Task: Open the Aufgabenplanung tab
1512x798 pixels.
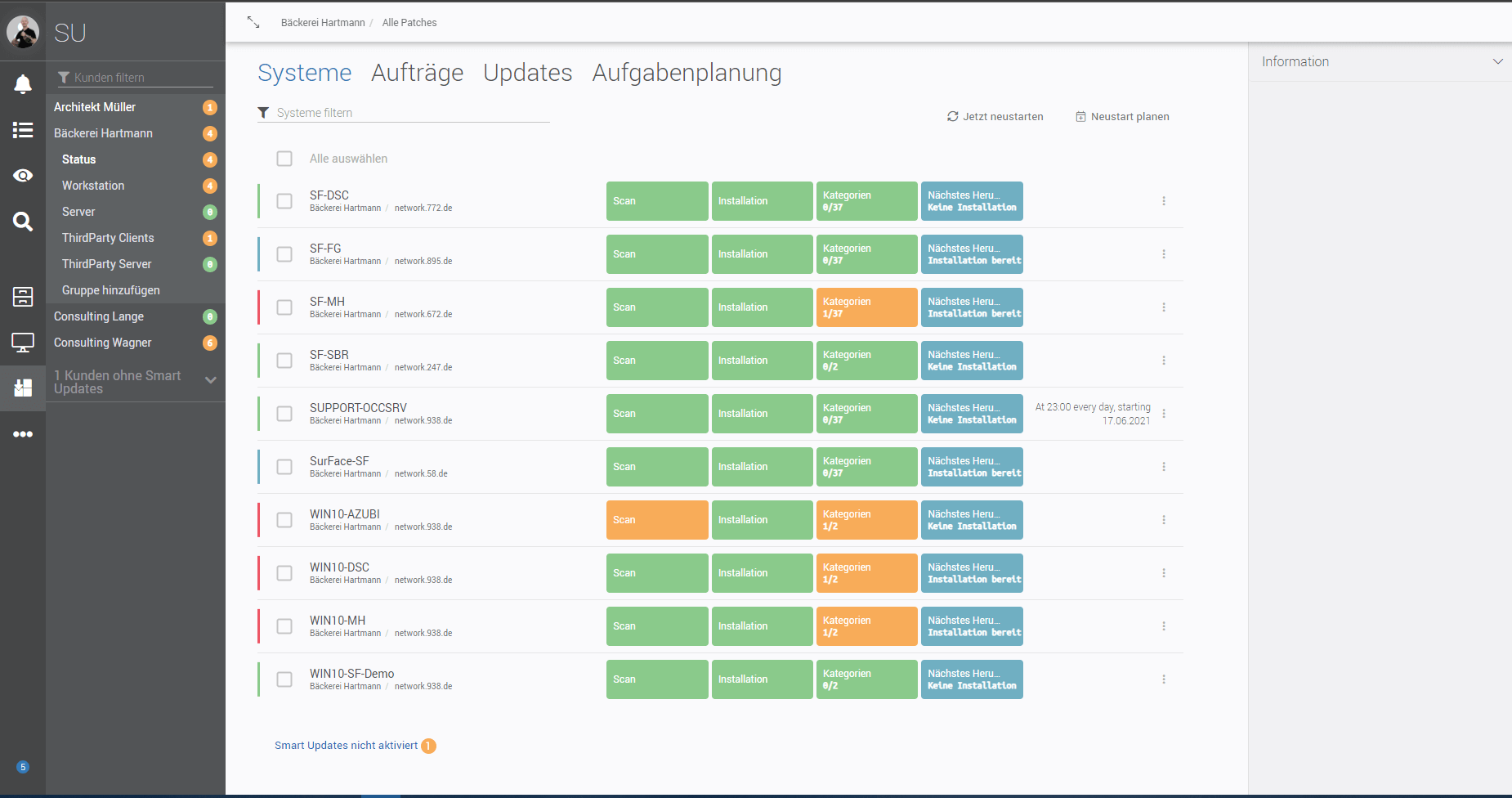Action: tap(687, 73)
